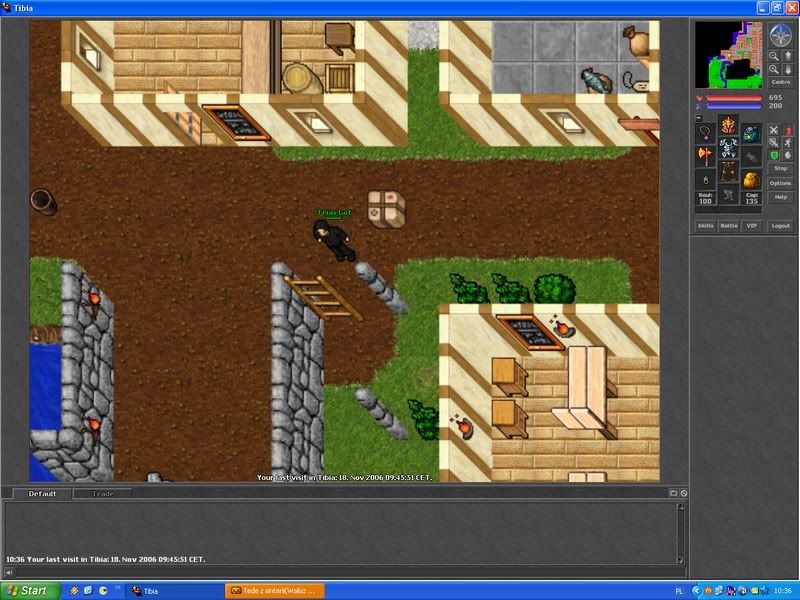Click the Soul 100 value
Image resolution: width=800 pixels, height=600 pixels.
click(705, 198)
